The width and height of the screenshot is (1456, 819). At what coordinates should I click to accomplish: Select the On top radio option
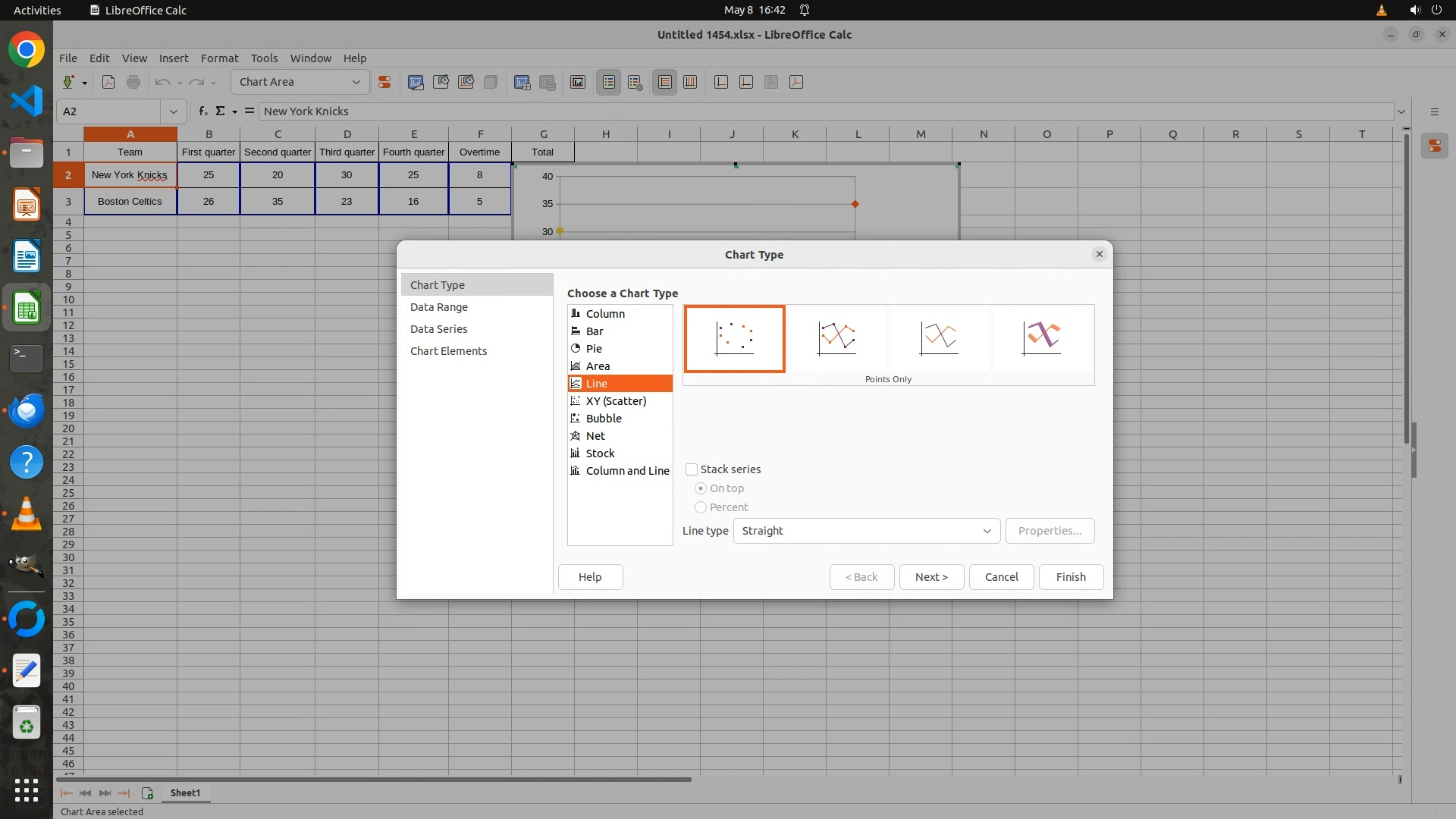701,488
